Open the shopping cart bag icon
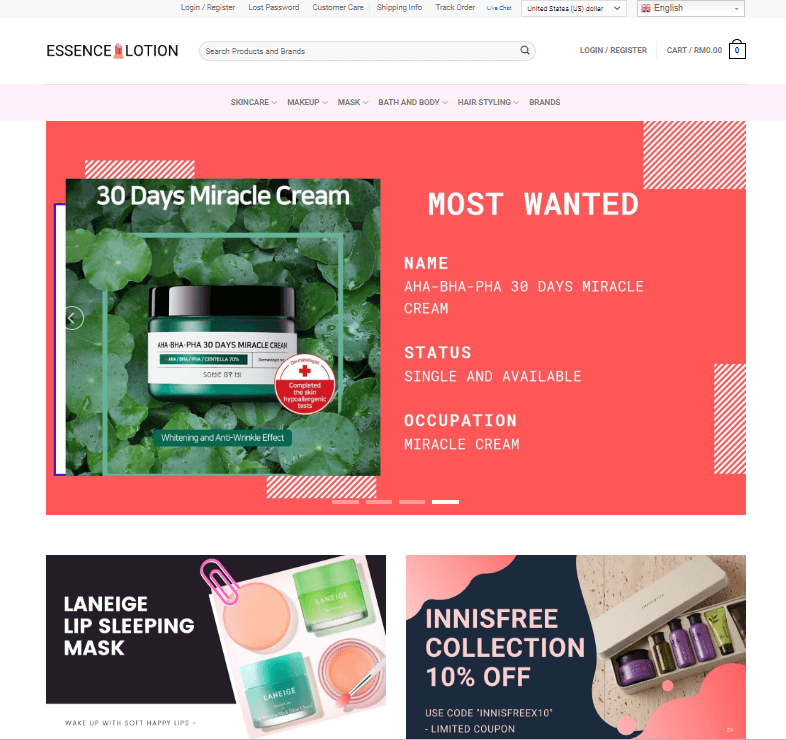786x740 pixels. [737, 49]
